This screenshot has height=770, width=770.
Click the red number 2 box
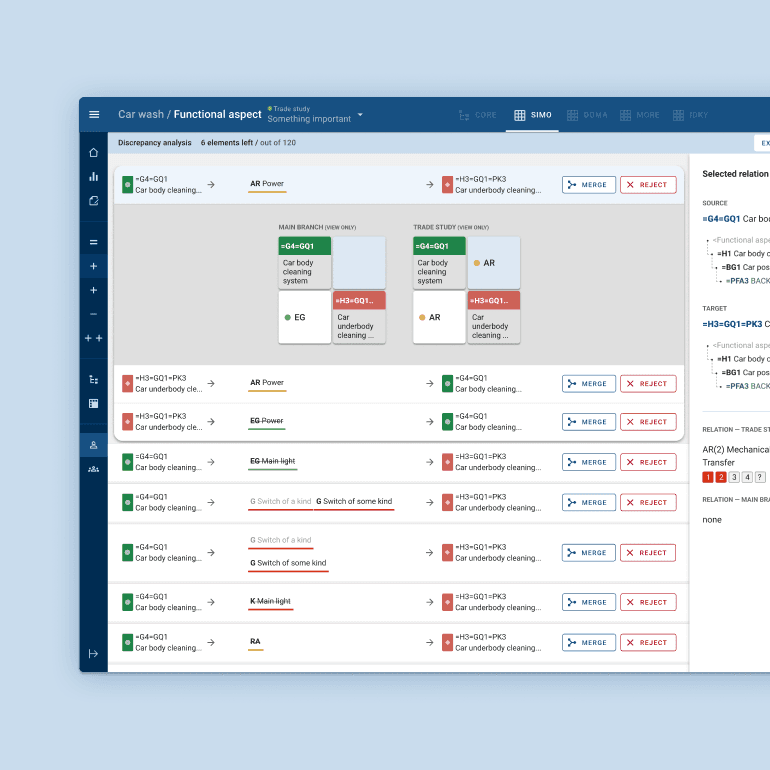coord(721,477)
